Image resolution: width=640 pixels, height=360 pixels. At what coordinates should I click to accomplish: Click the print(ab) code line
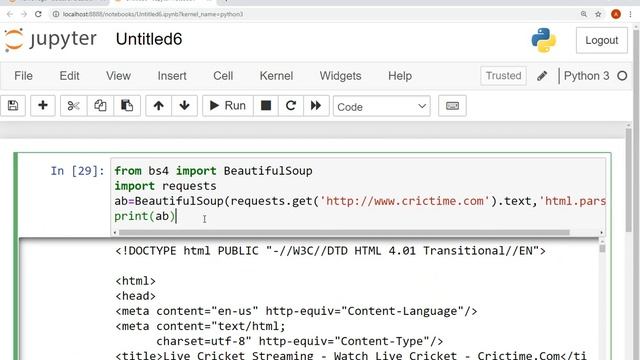[x=144, y=216]
